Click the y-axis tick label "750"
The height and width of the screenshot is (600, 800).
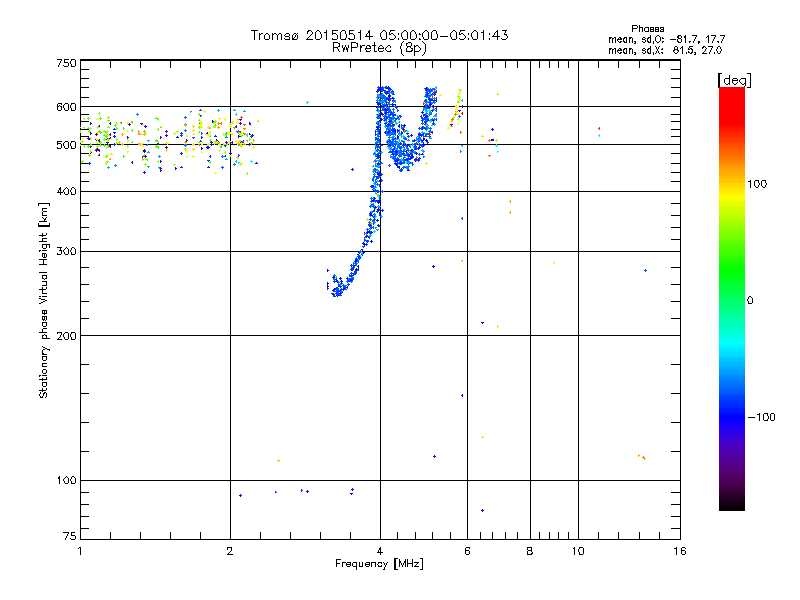pyautogui.click(x=66, y=63)
